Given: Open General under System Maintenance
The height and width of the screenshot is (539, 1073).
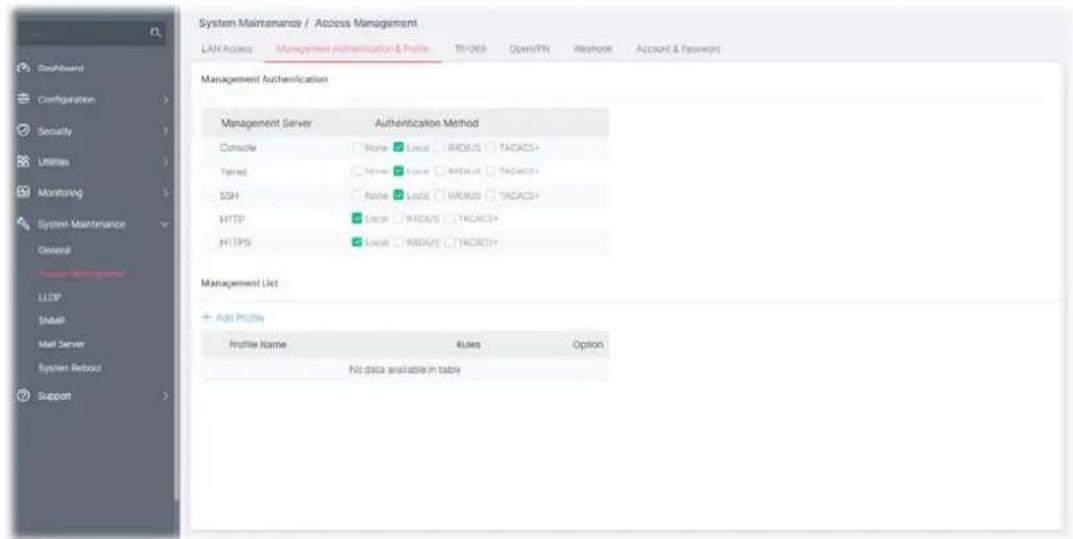Looking at the screenshot, I should click(x=54, y=250).
